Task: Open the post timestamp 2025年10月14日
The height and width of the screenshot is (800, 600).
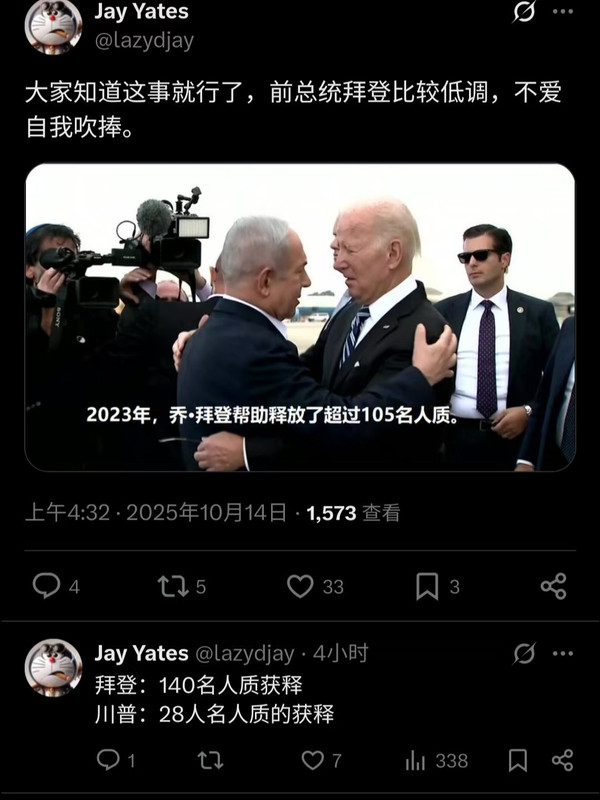Action: coord(206,513)
